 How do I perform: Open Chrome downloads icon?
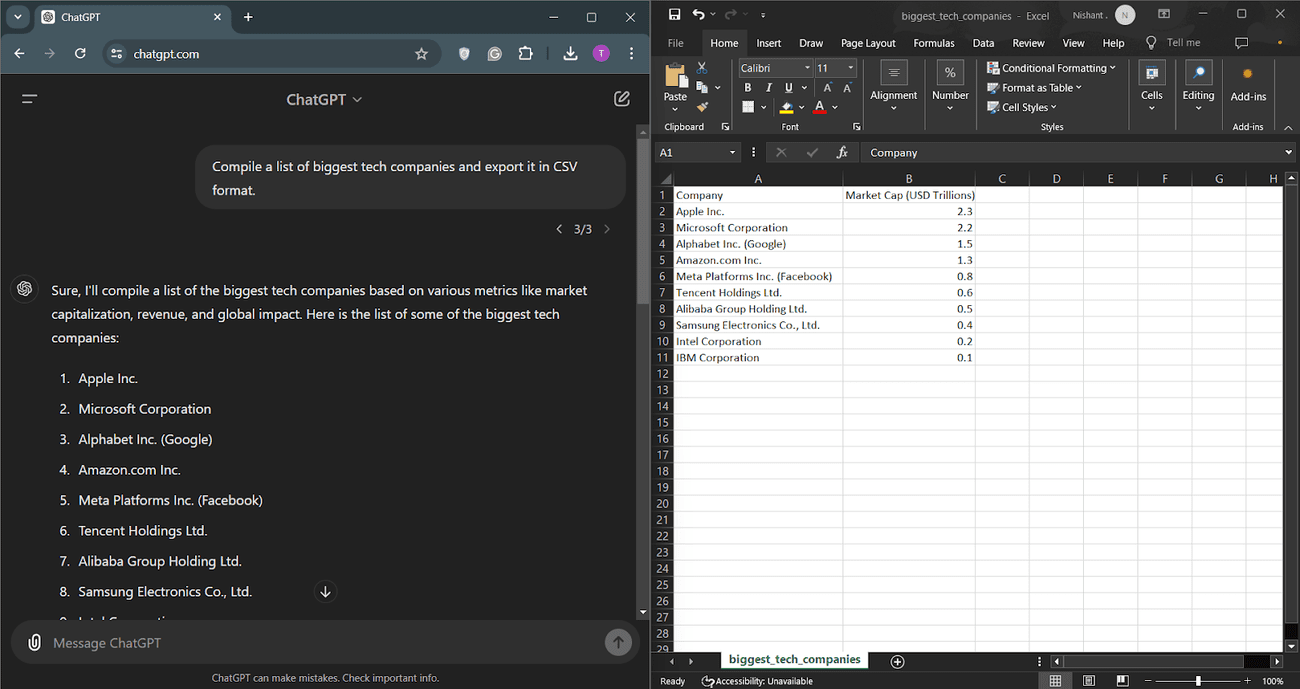coord(570,54)
